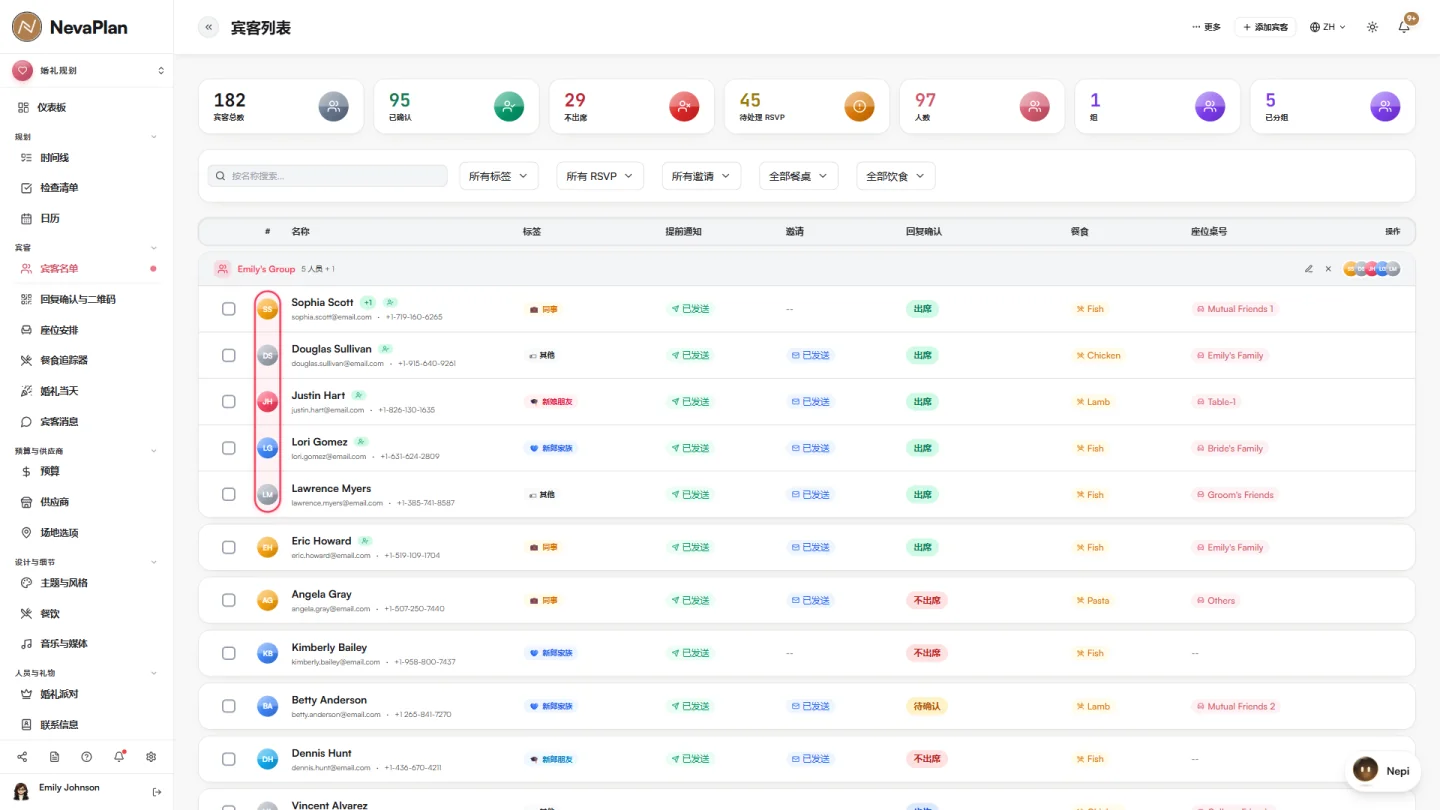Viewport: 1440px width, 810px height.
Task: Tick the Eric Howard checkbox
Action: point(229,547)
